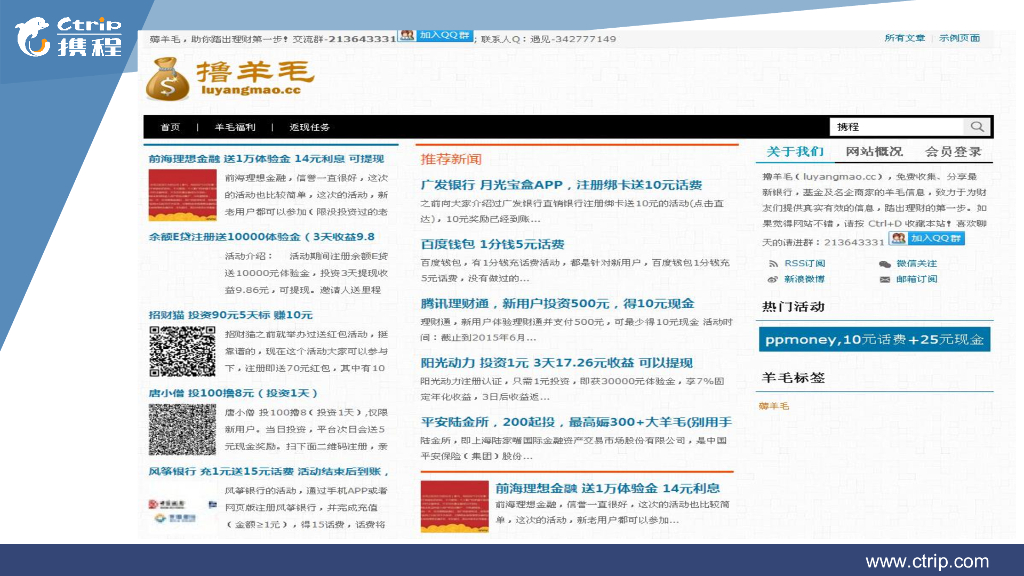This screenshot has height=576, width=1024.
Task: Open the 首页 navigation menu item
Action: (170, 128)
